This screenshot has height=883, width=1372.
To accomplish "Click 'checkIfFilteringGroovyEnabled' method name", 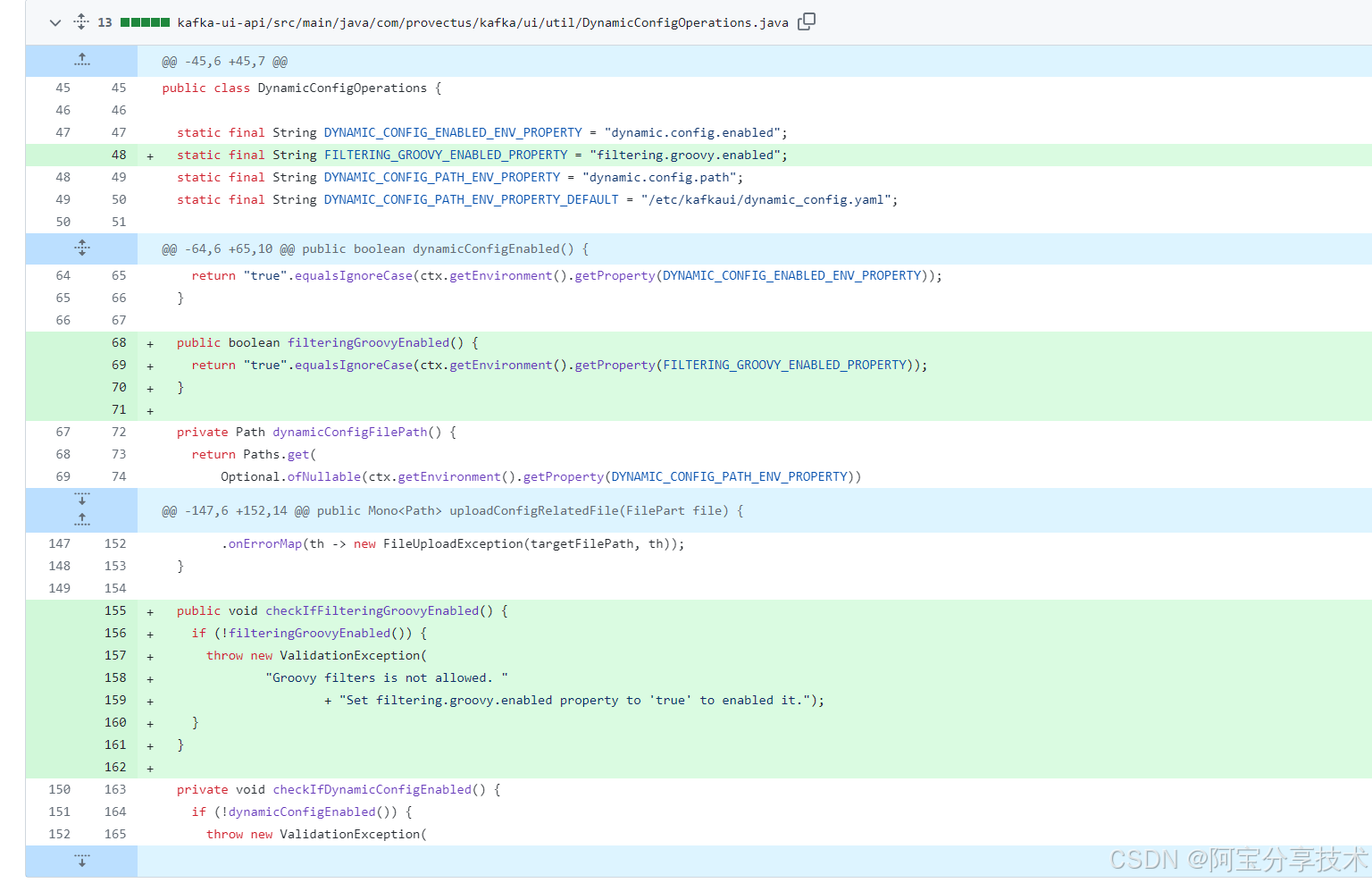I will tap(372, 610).
